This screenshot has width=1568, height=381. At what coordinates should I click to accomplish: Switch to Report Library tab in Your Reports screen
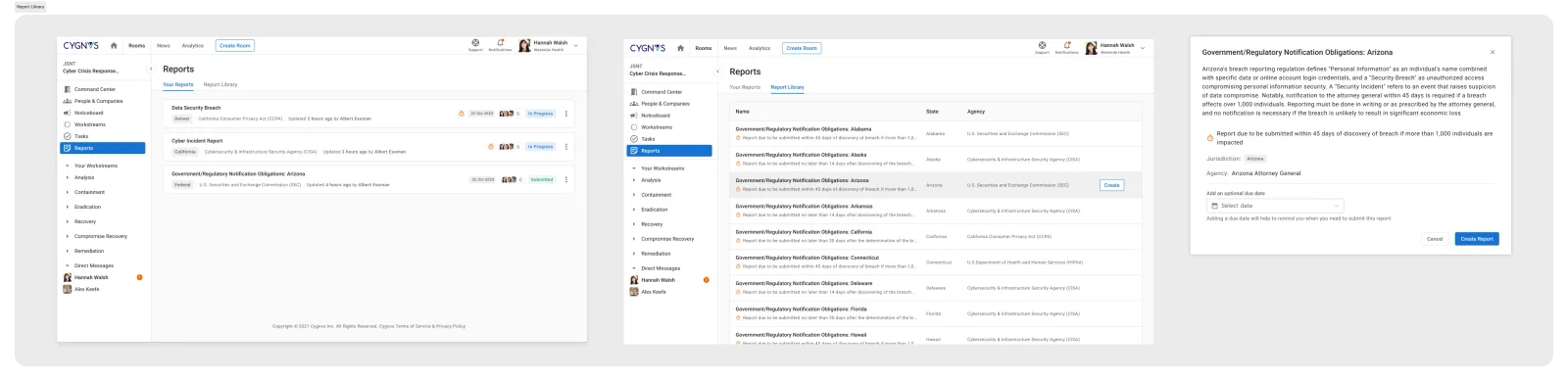click(x=220, y=84)
